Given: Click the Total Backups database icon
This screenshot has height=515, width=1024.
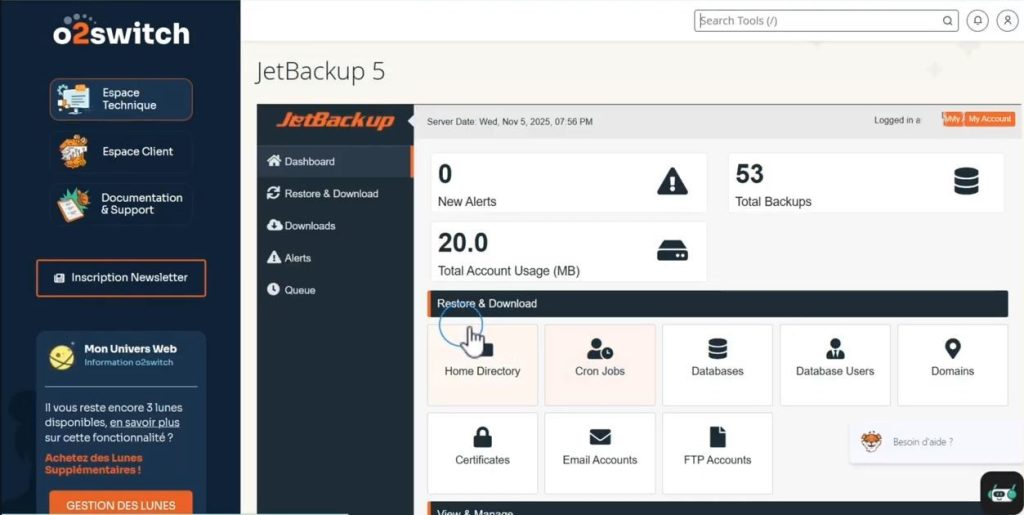Looking at the screenshot, I should click(966, 181).
